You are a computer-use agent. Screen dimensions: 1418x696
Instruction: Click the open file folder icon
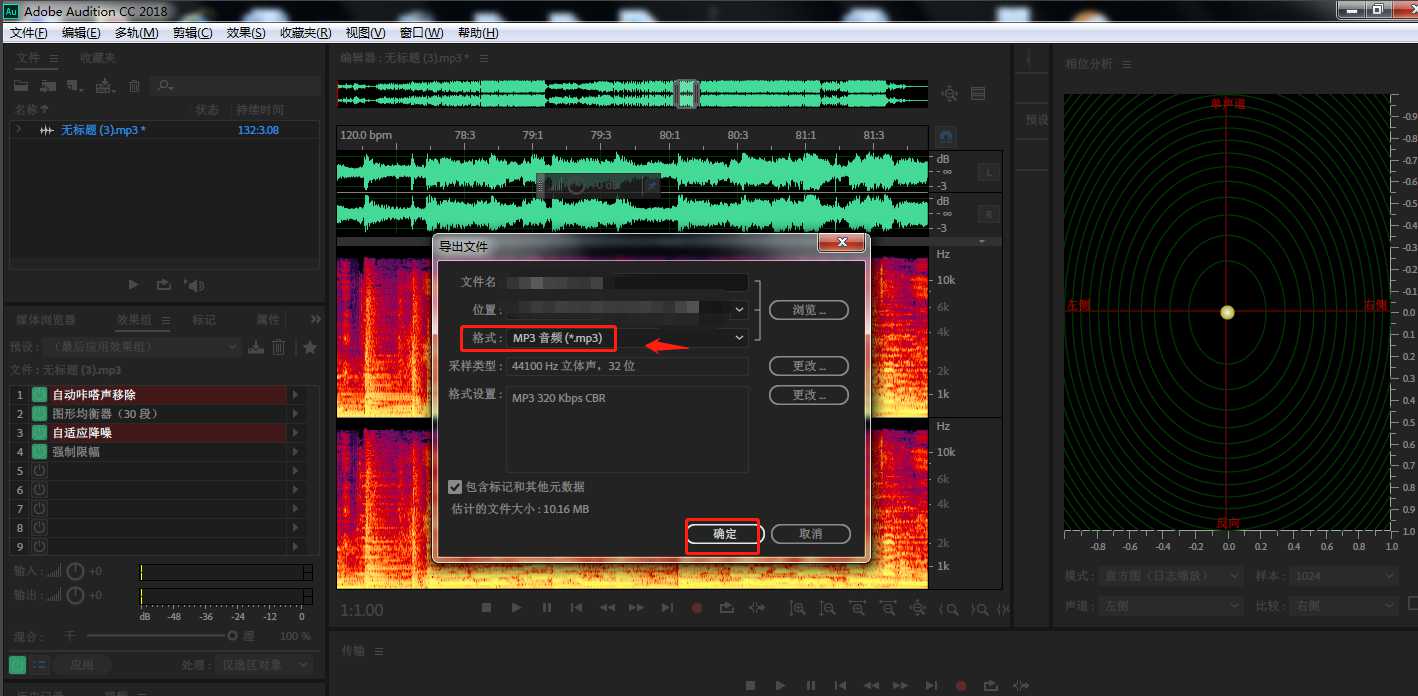[x=21, y=87]
